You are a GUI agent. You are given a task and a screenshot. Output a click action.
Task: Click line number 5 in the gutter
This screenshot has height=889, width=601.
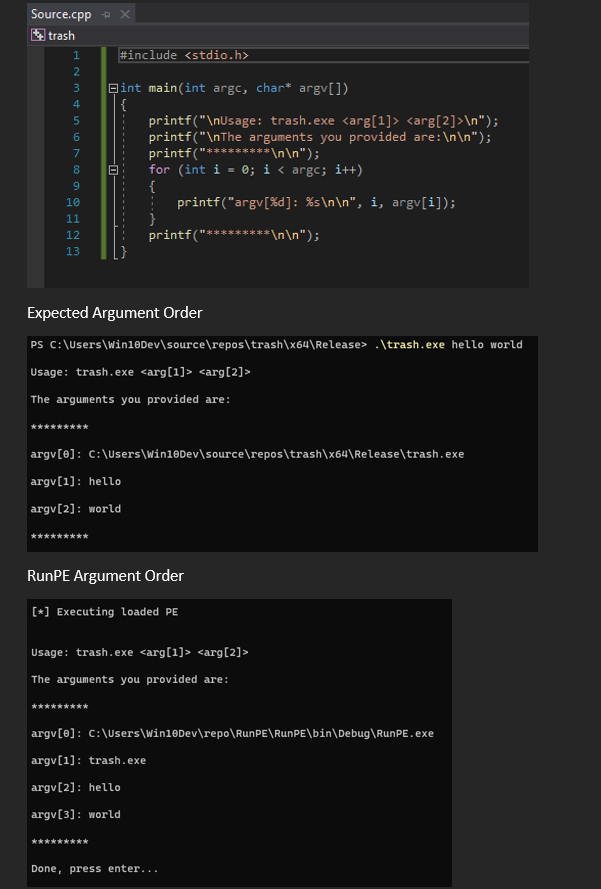click(76, 120)
